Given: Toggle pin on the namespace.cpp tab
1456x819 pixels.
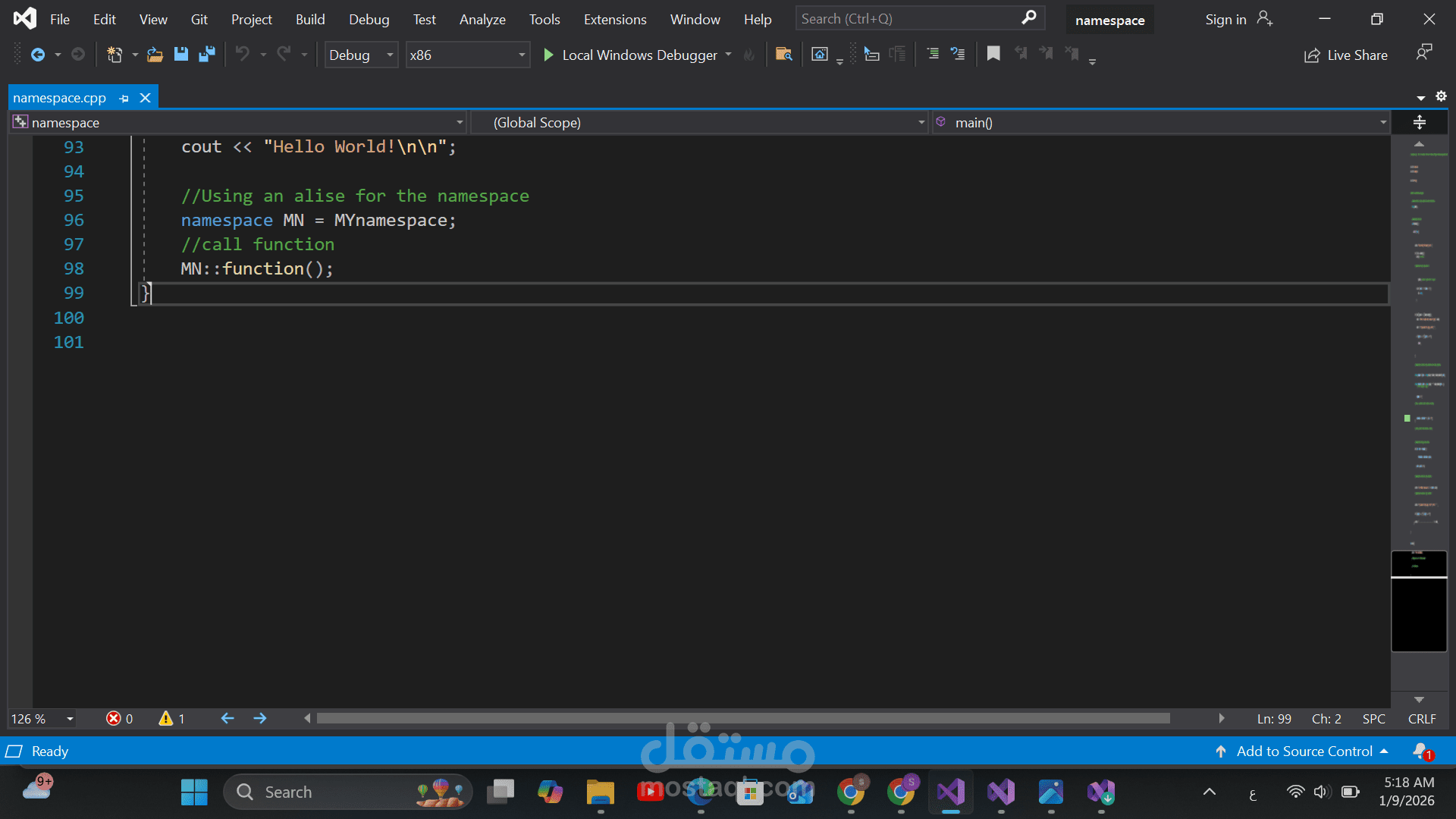Looking at the screenshot, I should pos(124,98).
